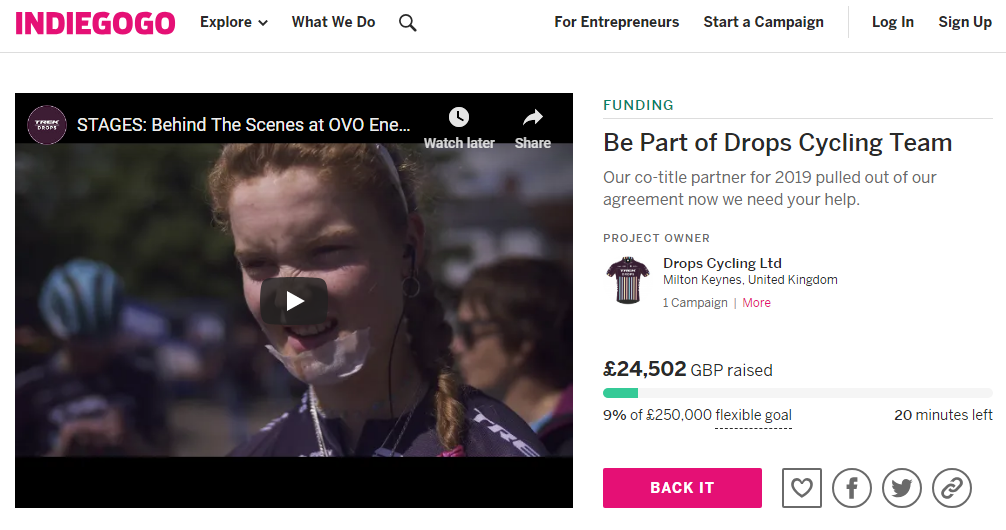Click the video Share arrow icon
Viewport: 1006px width, 530px height.
point(533,118)
